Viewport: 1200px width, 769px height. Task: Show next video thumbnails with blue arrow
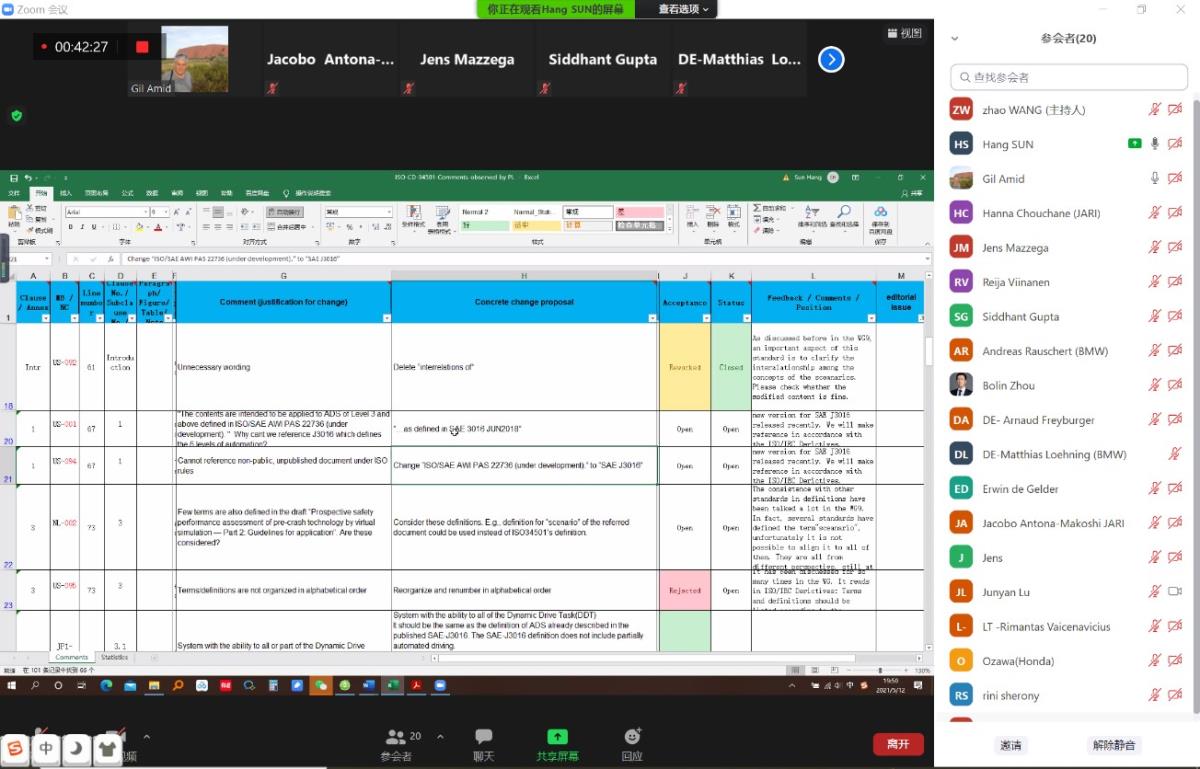click(x=831, y=60)
